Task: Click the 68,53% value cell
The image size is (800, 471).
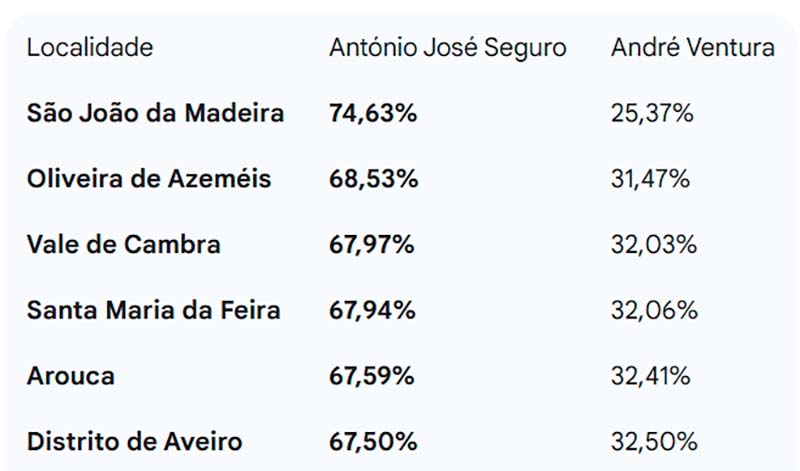Action: coord(372,179)
